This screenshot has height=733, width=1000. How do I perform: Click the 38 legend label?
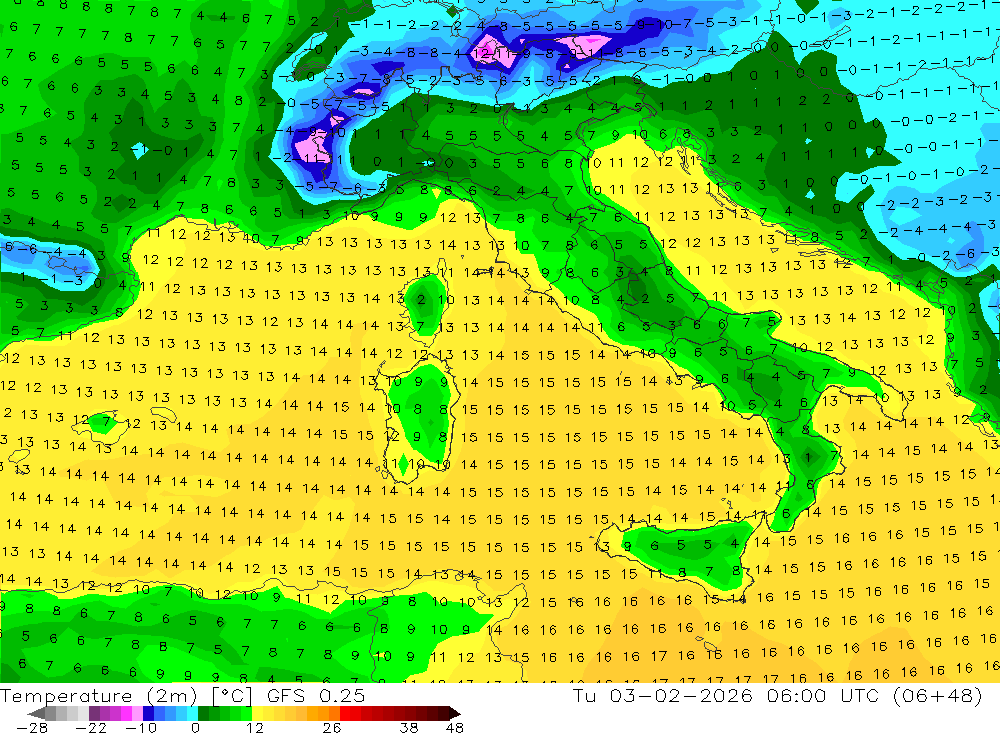tap(409, 728)
